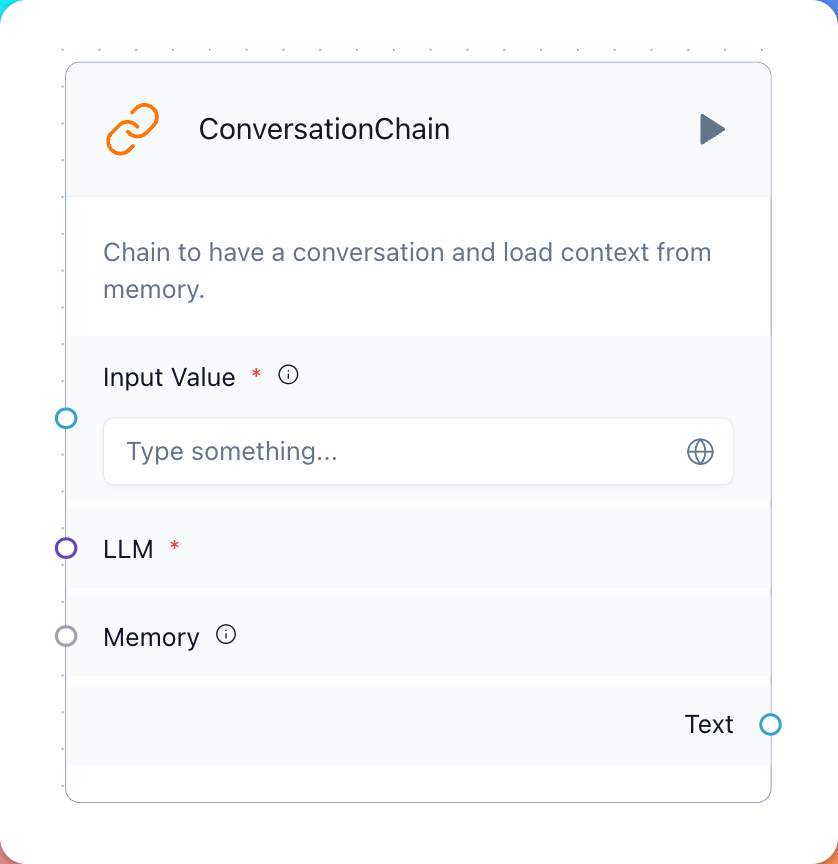The width and height of the screenshot is (838, 864).
Task: Click the Text output label
Action: pyautogui.click(x=709, y=725)
